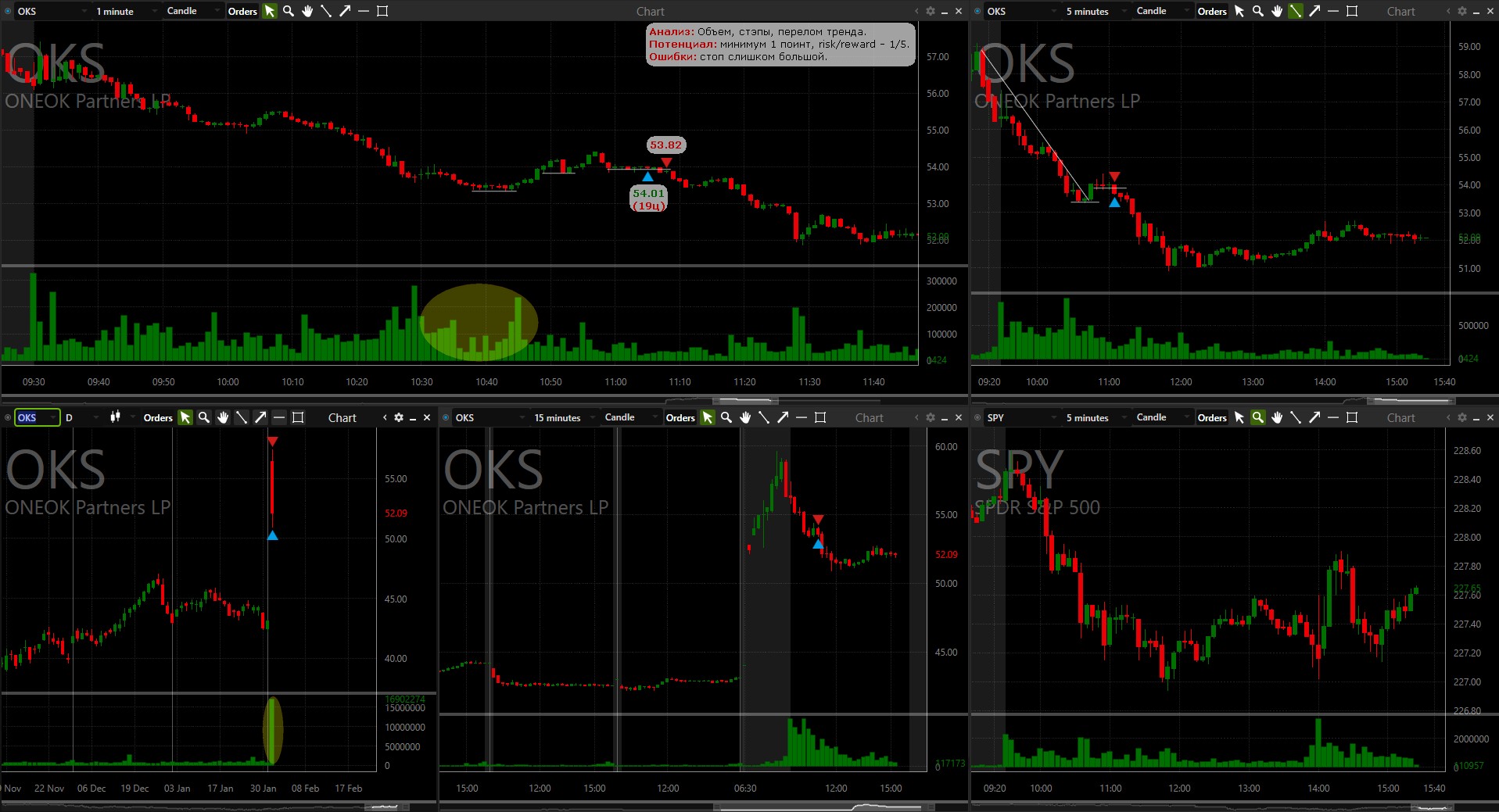Viewport: 1499px width, 812px height.
Task: Activate zoom tool in OKS 1 minute chart
Action: coord(289,11)
